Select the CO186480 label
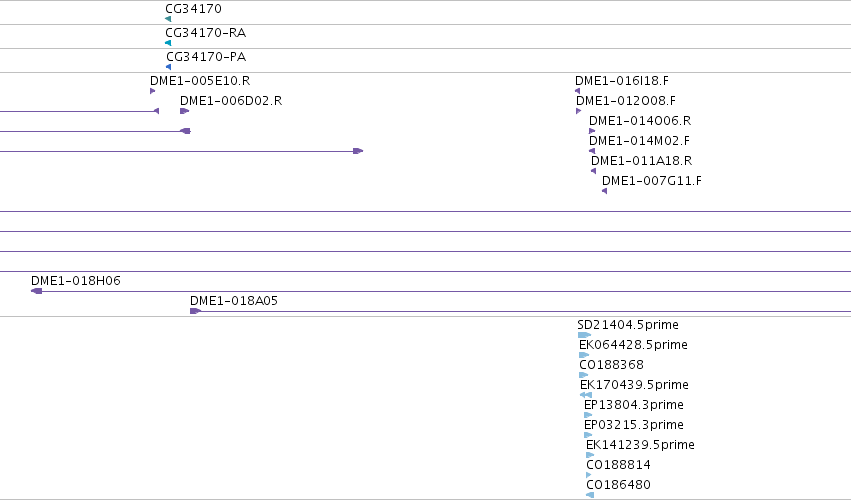 [618, 485]
